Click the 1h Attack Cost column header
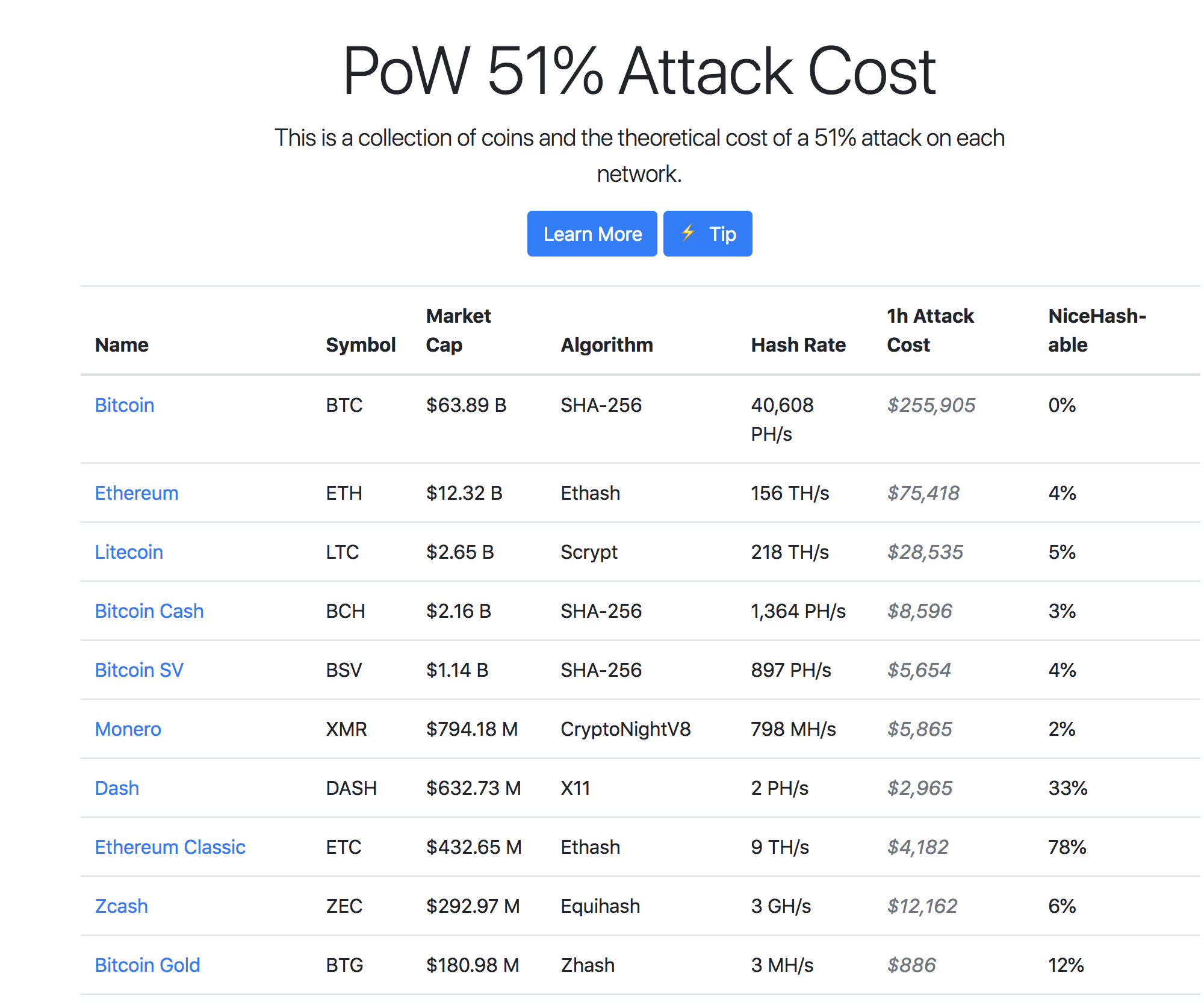The width and height of the screenshot is (1204, 1008). coord(930,330)
